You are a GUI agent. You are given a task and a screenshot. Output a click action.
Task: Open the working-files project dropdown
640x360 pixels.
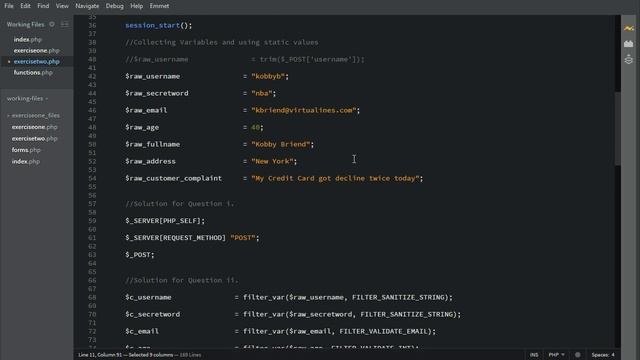pos(27,98)
